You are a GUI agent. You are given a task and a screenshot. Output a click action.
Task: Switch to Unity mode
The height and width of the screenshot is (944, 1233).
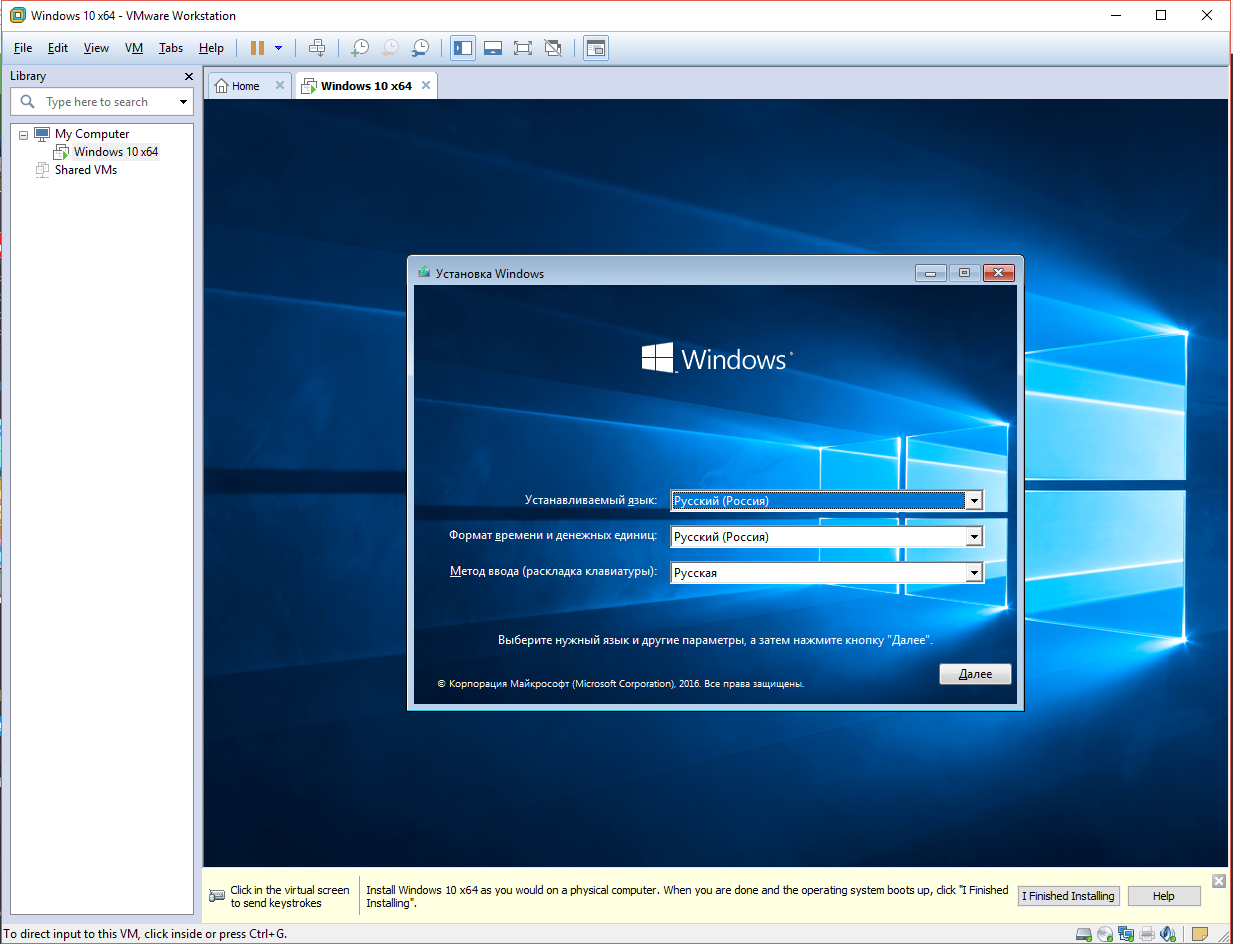coord(553,48)
